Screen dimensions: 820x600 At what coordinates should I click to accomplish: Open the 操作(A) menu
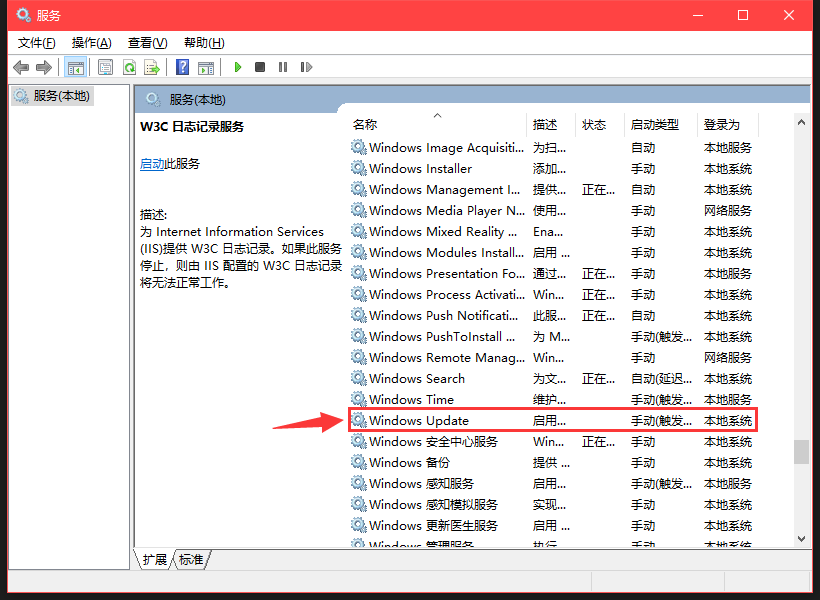click(92, 43)
